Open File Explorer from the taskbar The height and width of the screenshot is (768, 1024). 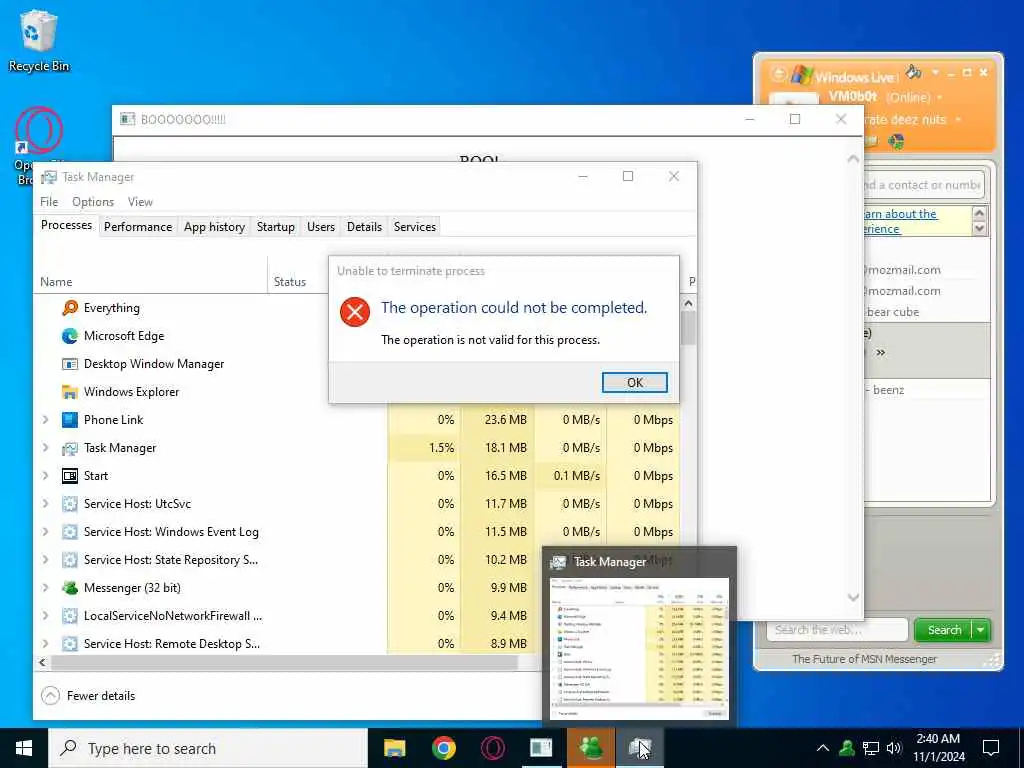click(x=394, y=748)
